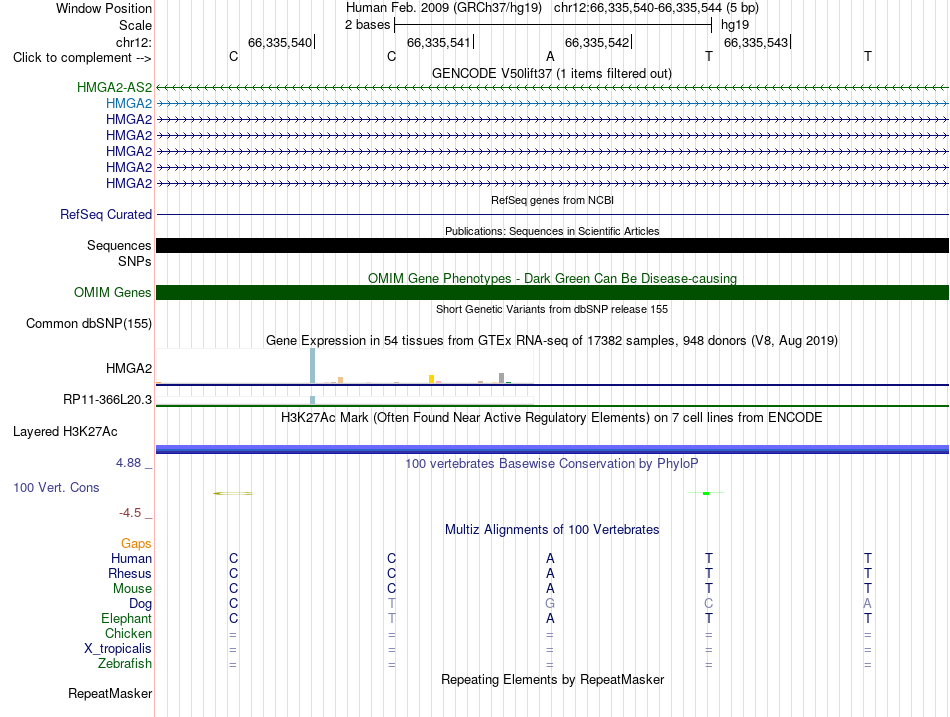Click the black Publications Sequences bar
The height and width of the screenshot is (717, 950).
552,245
